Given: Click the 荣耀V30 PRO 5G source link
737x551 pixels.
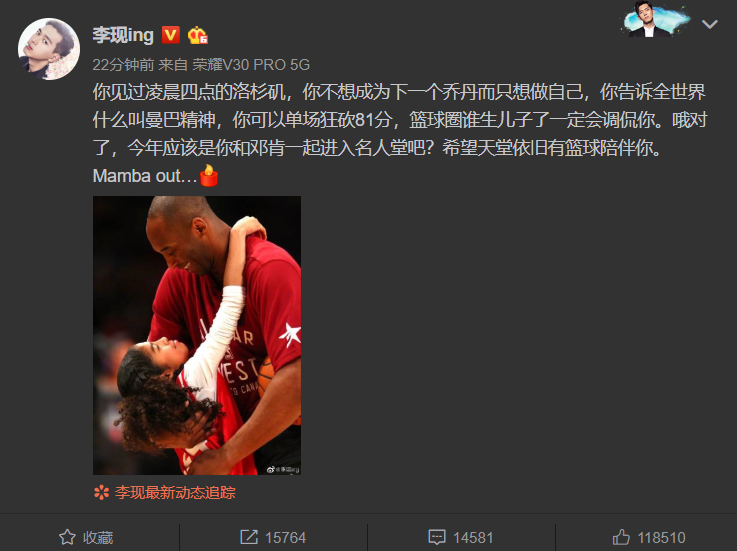Looking at the screenshot, I should point(251,64).
